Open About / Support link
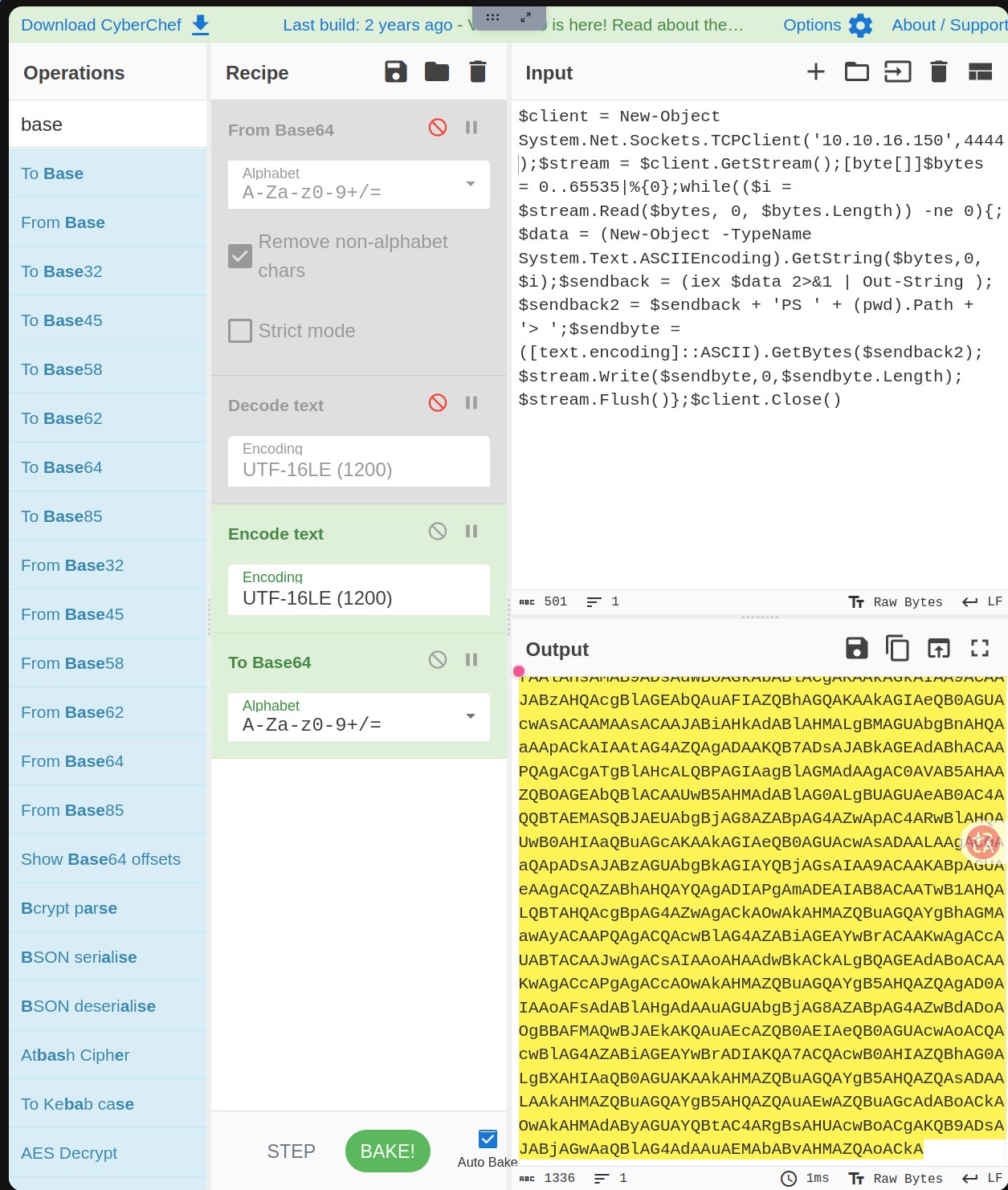The image size is (1008, 1190). [x=949, y=25]
